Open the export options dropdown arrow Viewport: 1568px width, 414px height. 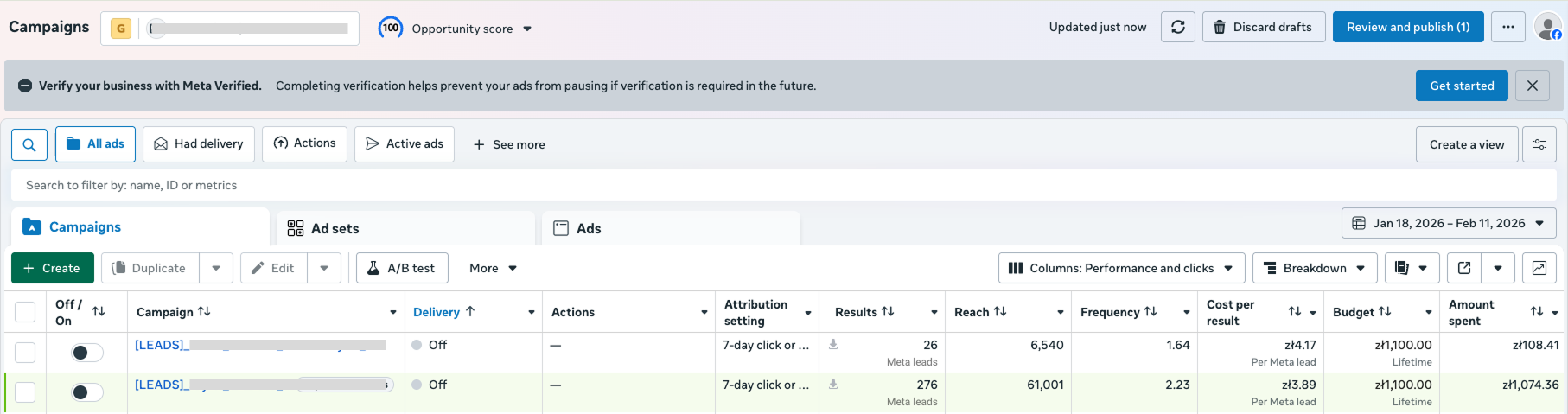click(1498, 268)
